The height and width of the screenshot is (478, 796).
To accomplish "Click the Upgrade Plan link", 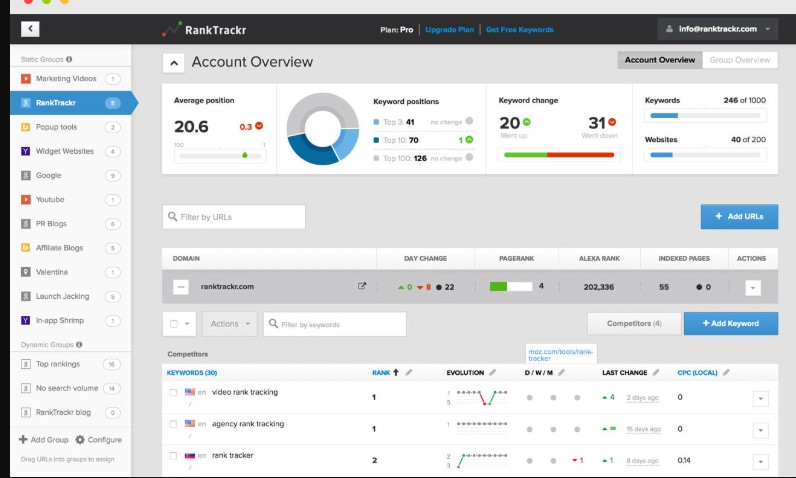I will coord(448,30).
